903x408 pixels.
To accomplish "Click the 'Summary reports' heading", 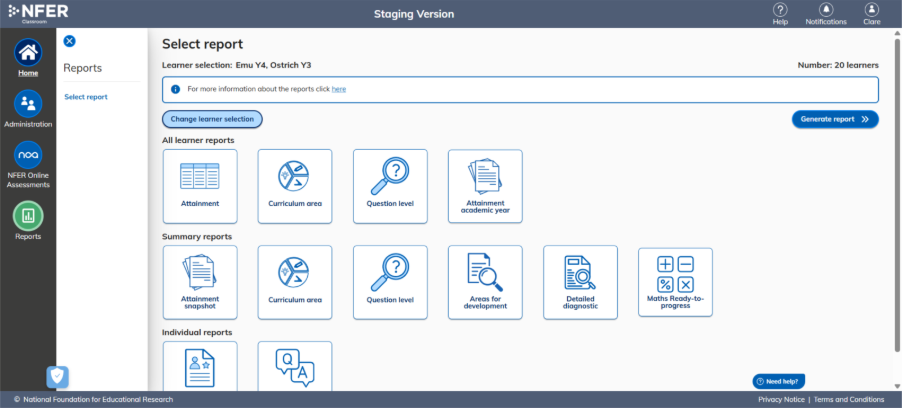I will tap(197, 236).
